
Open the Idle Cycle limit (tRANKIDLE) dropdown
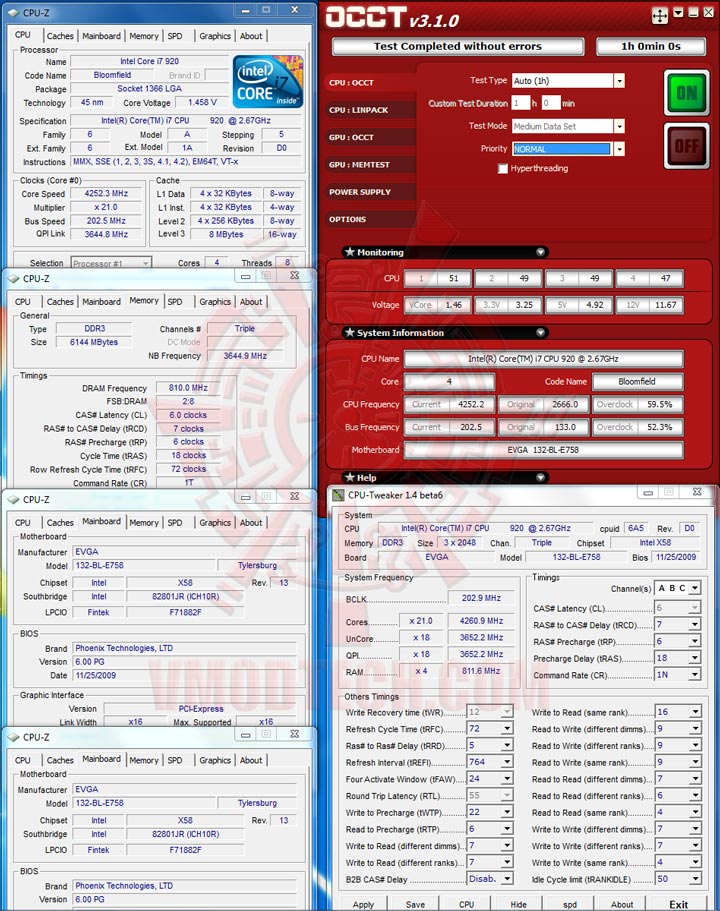pos(696,879)
